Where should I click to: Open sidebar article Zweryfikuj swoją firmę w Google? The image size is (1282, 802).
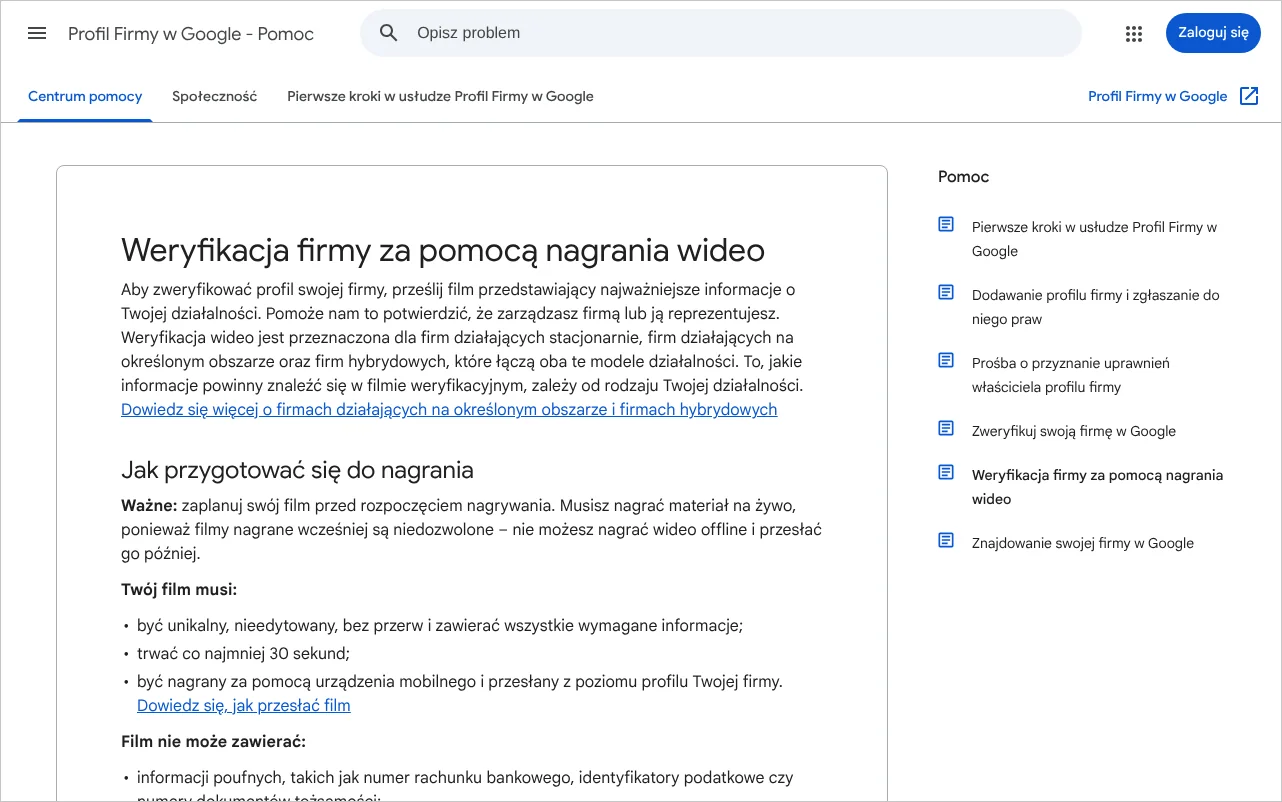click(1074, 431)
